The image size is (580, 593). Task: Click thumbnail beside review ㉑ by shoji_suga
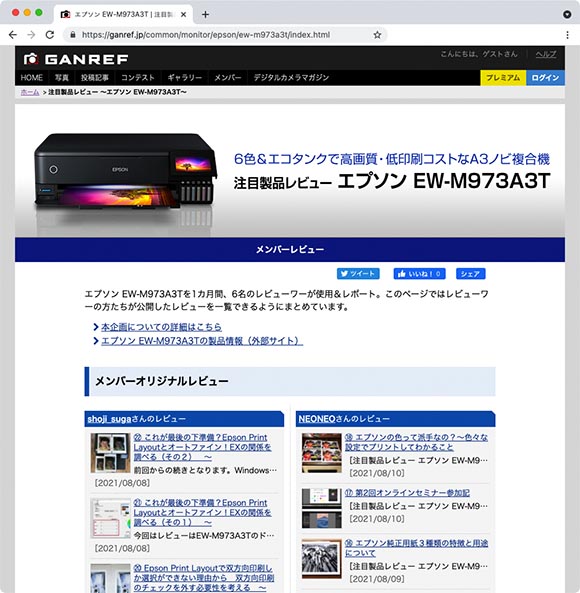110,518
